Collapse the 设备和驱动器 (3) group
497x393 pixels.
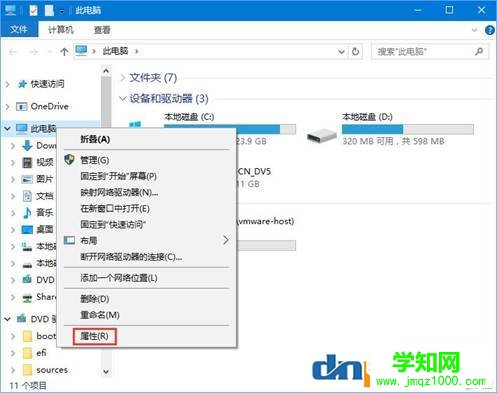pyautogui.click(x=123, y=99)
